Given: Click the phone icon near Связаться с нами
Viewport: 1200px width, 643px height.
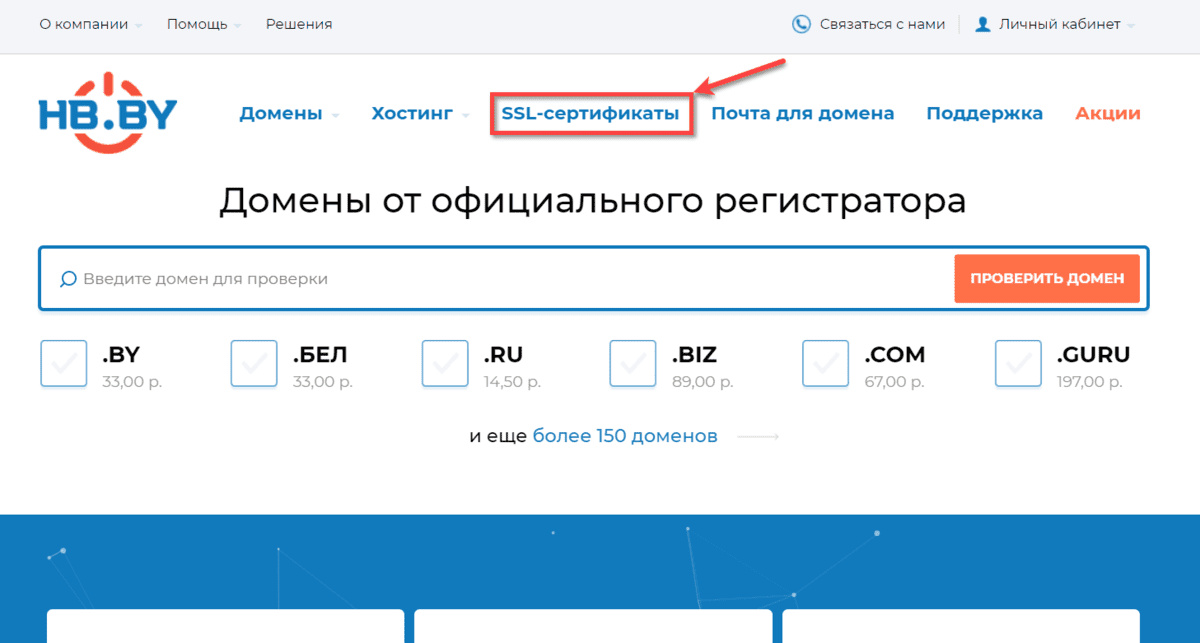Looking at the screenshot, I should pos(801,23).
